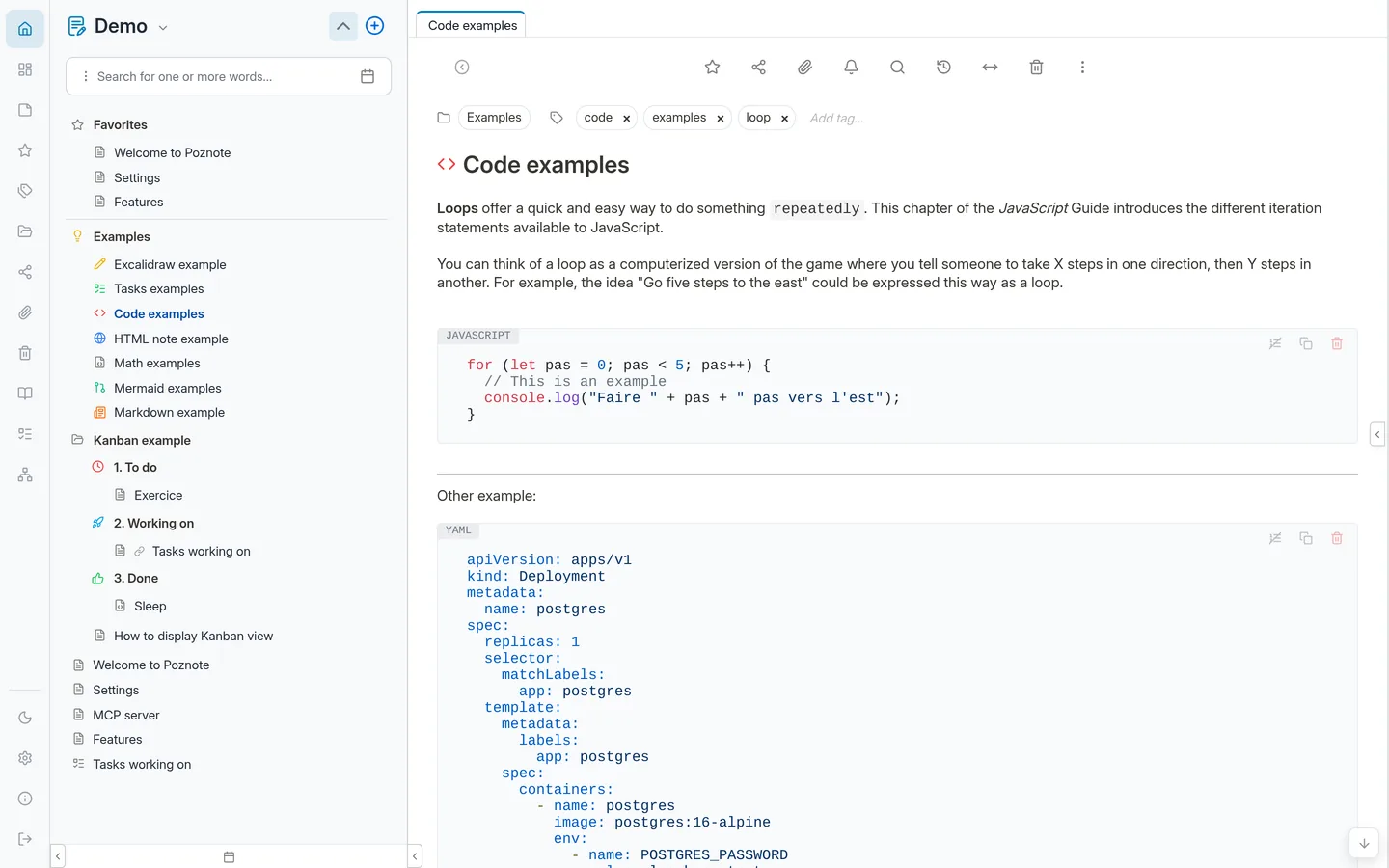Toggle full-width note with arrows icon
The image size is (1389, 868).
pyautogui.click(x=990, y=67)
